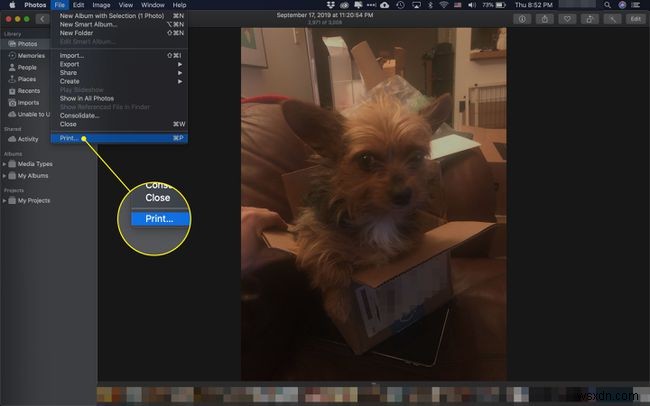Click the Edit button in the toolbar
The width and height of the screenshot is (650, 406).
point(635,19)
